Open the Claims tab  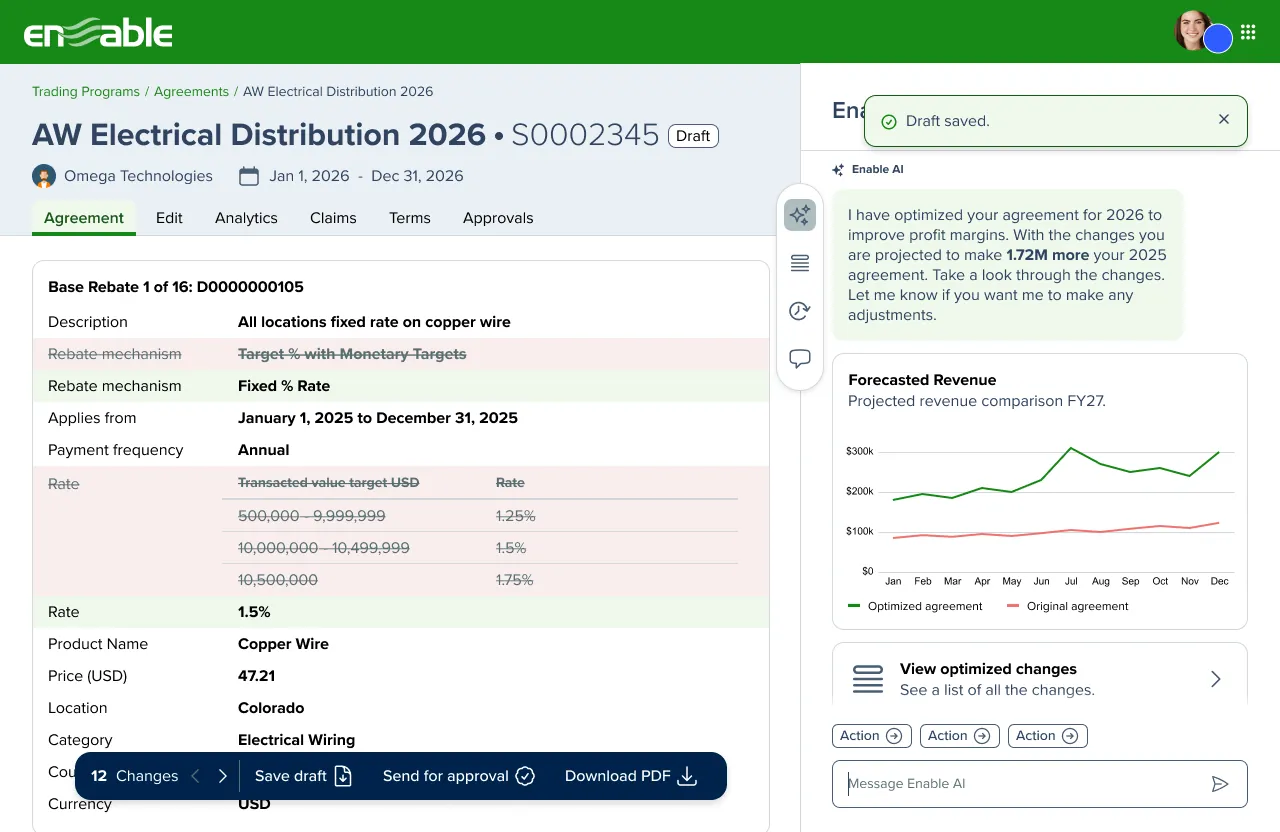[x=333, y=218]
